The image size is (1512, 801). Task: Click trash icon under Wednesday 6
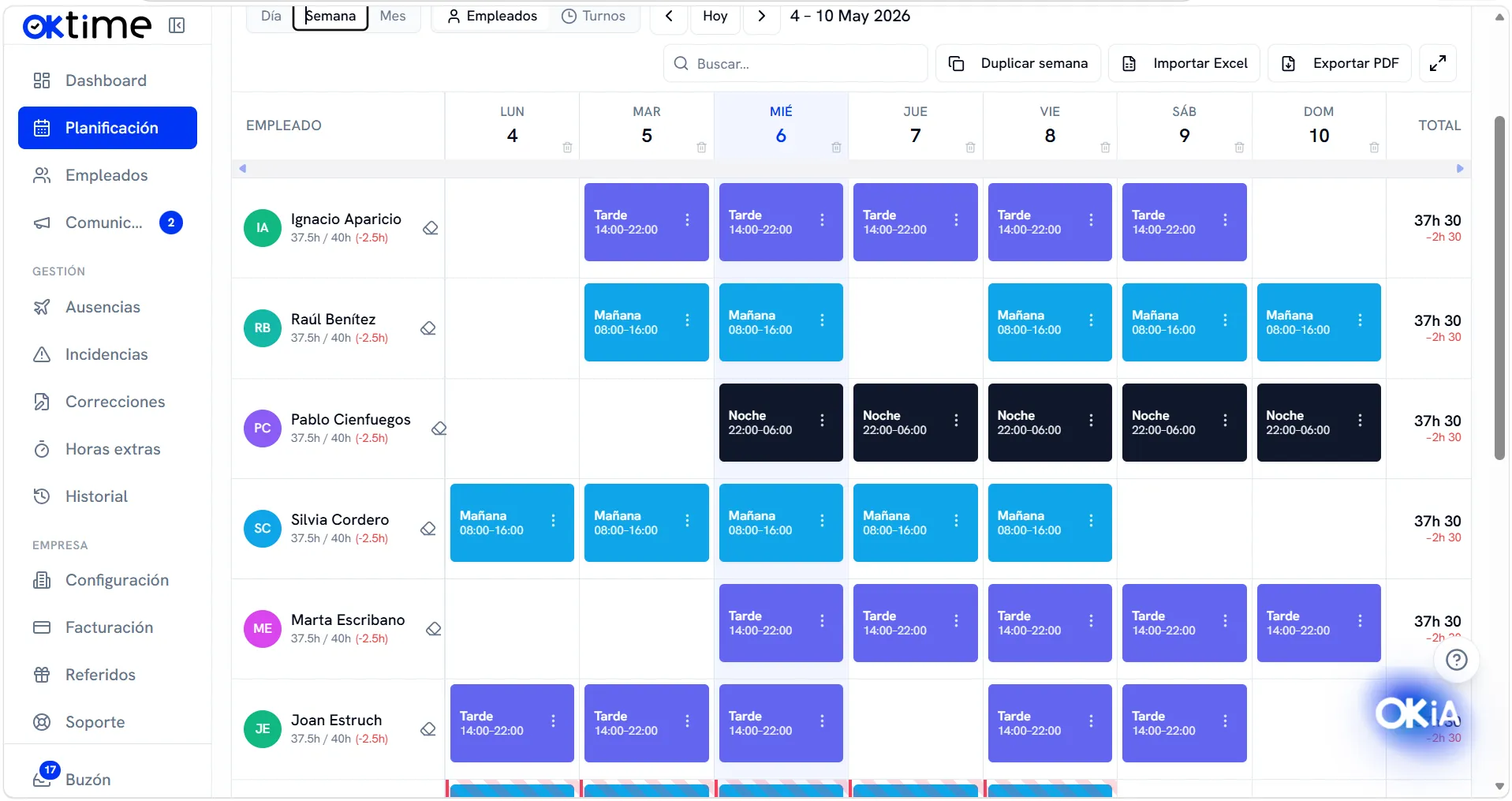click(x=836, y=148)
